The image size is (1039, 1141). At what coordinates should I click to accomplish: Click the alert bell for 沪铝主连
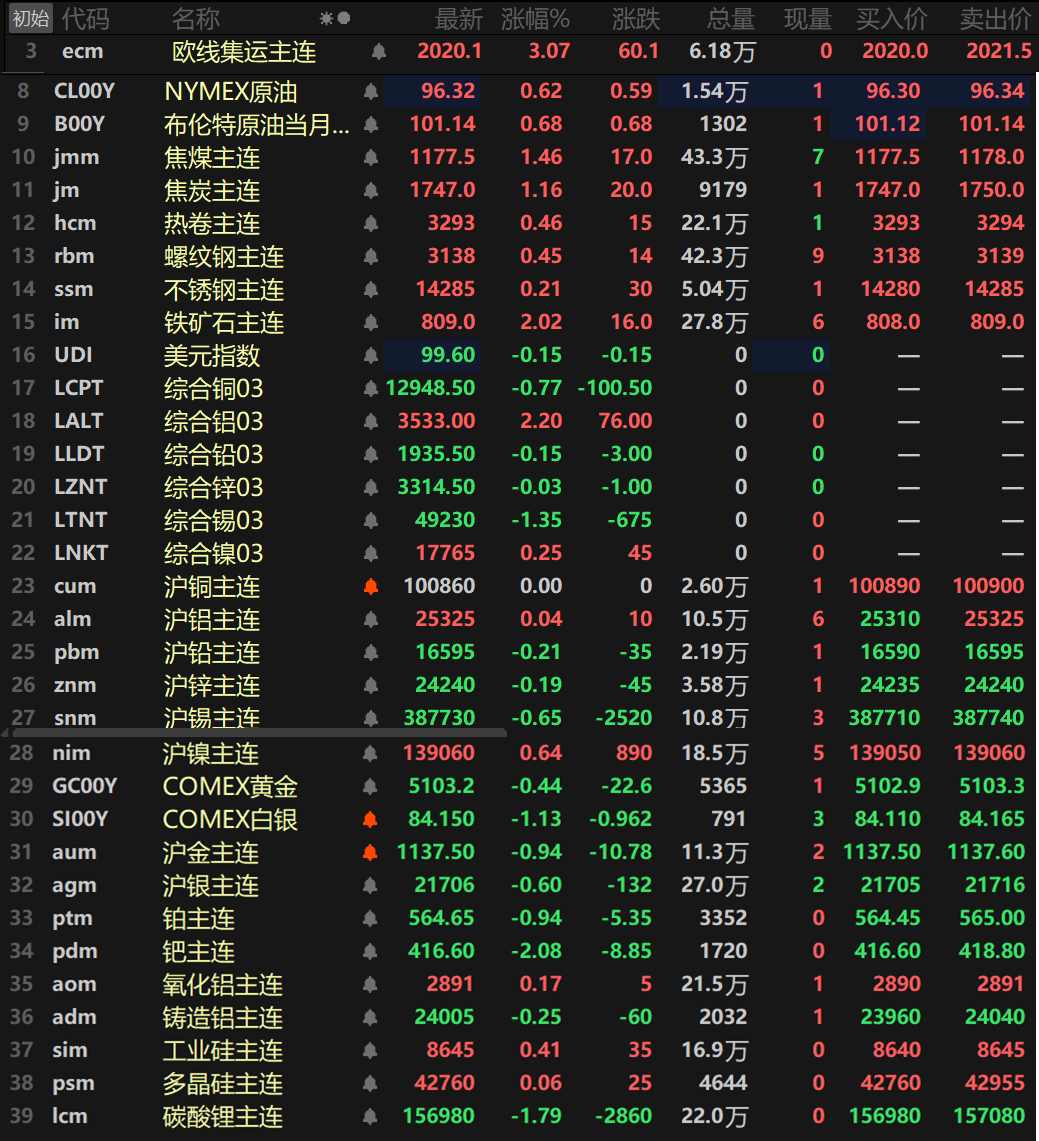pos(371,619)
